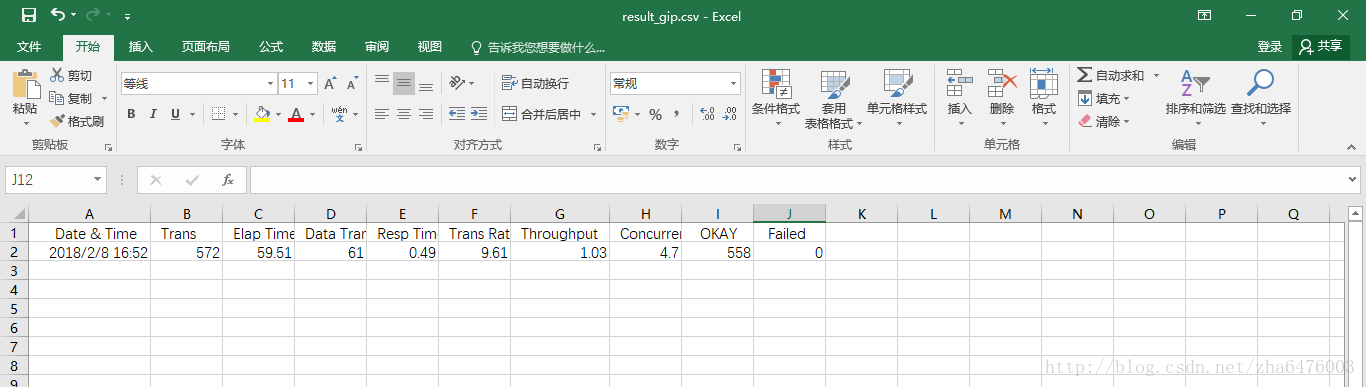Apply the cell borders icon
Screen dimensions: 1366x387
click(x=219, y=114)
